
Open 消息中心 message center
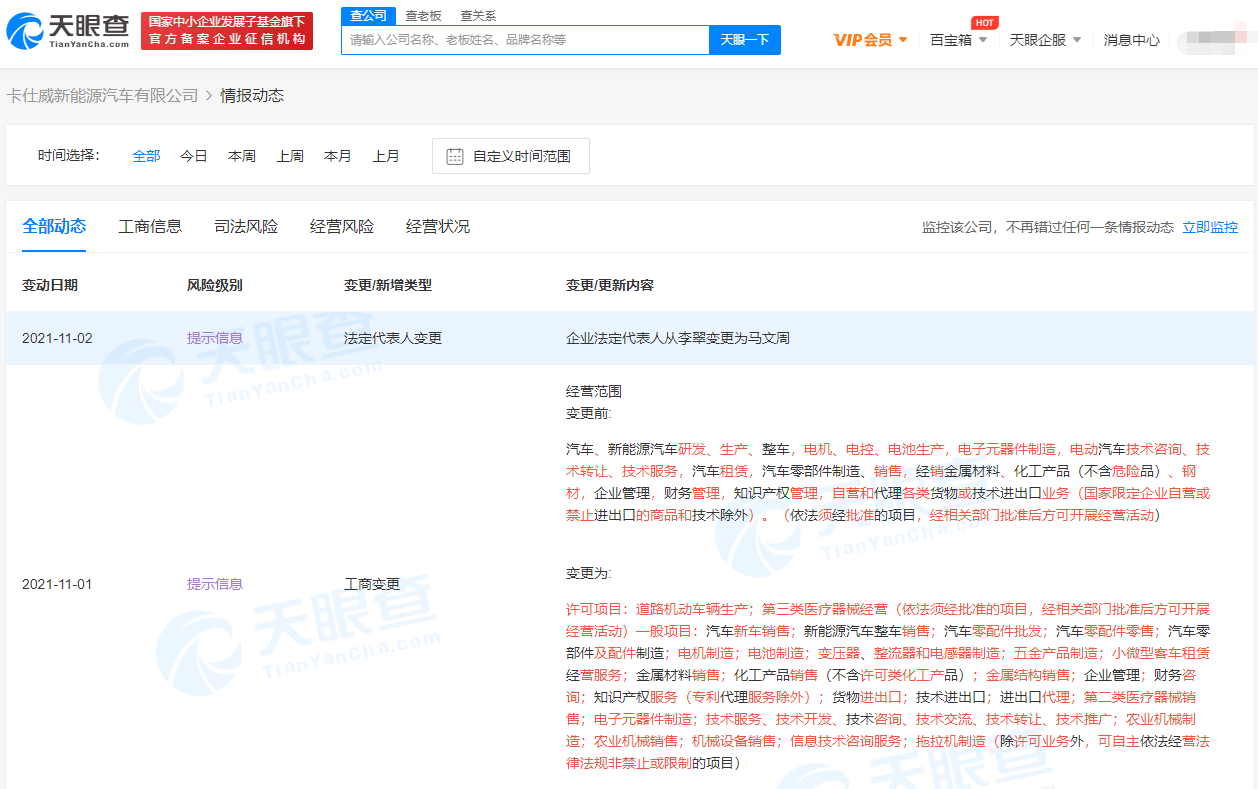coord(1132,40)
